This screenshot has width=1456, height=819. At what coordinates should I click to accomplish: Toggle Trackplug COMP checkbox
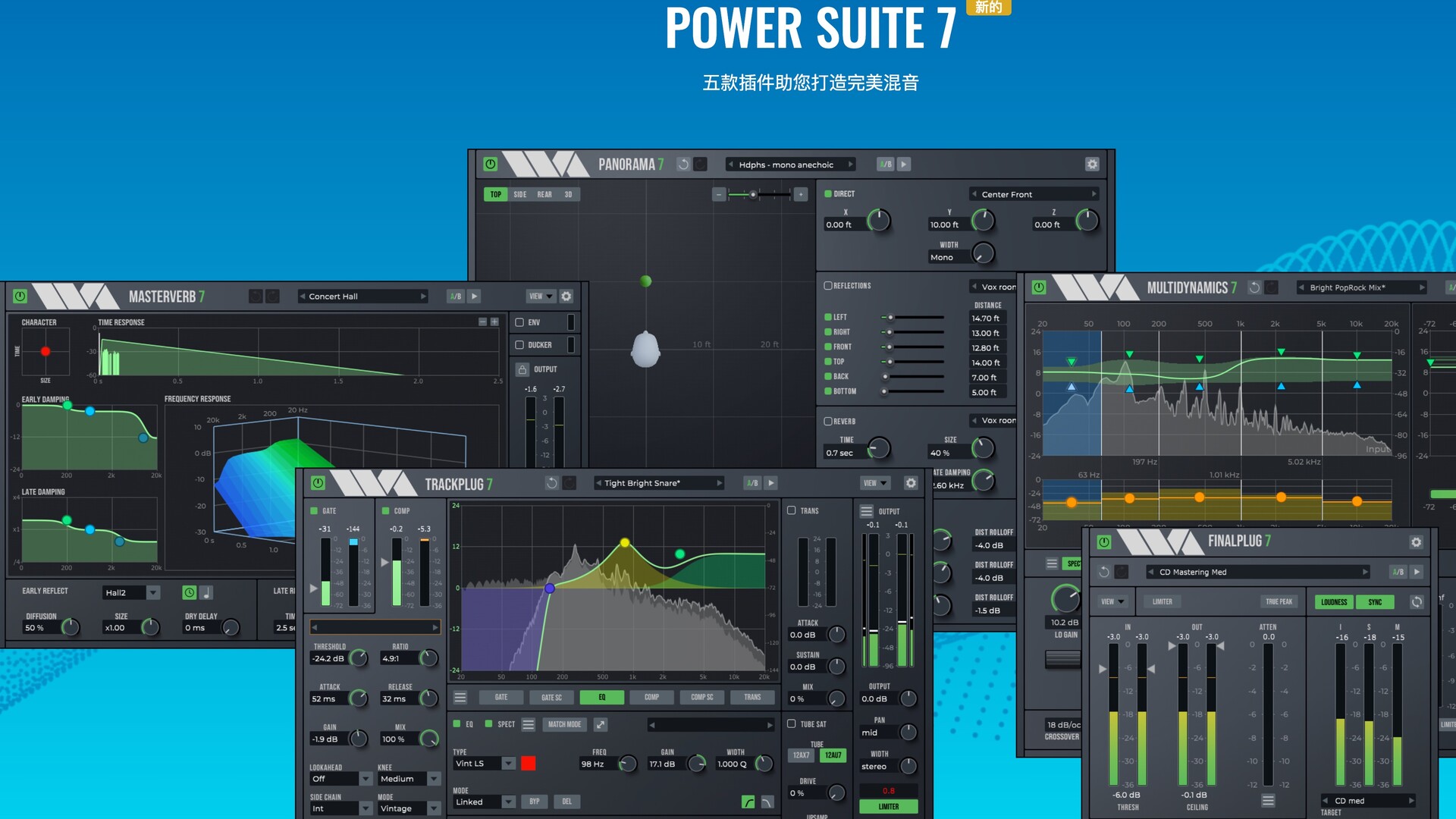(385, 510)
